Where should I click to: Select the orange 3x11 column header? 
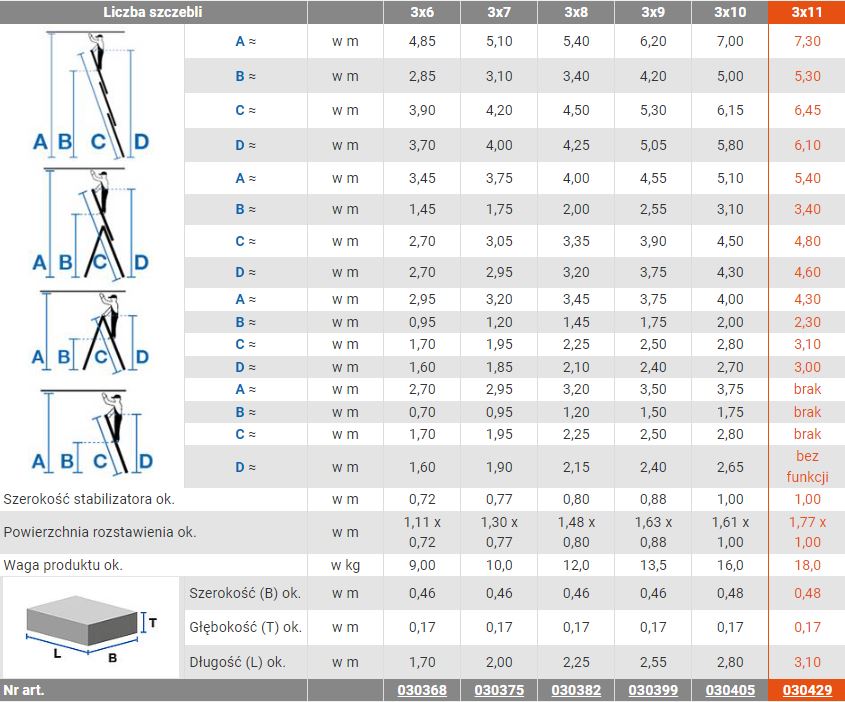[806, 12]
